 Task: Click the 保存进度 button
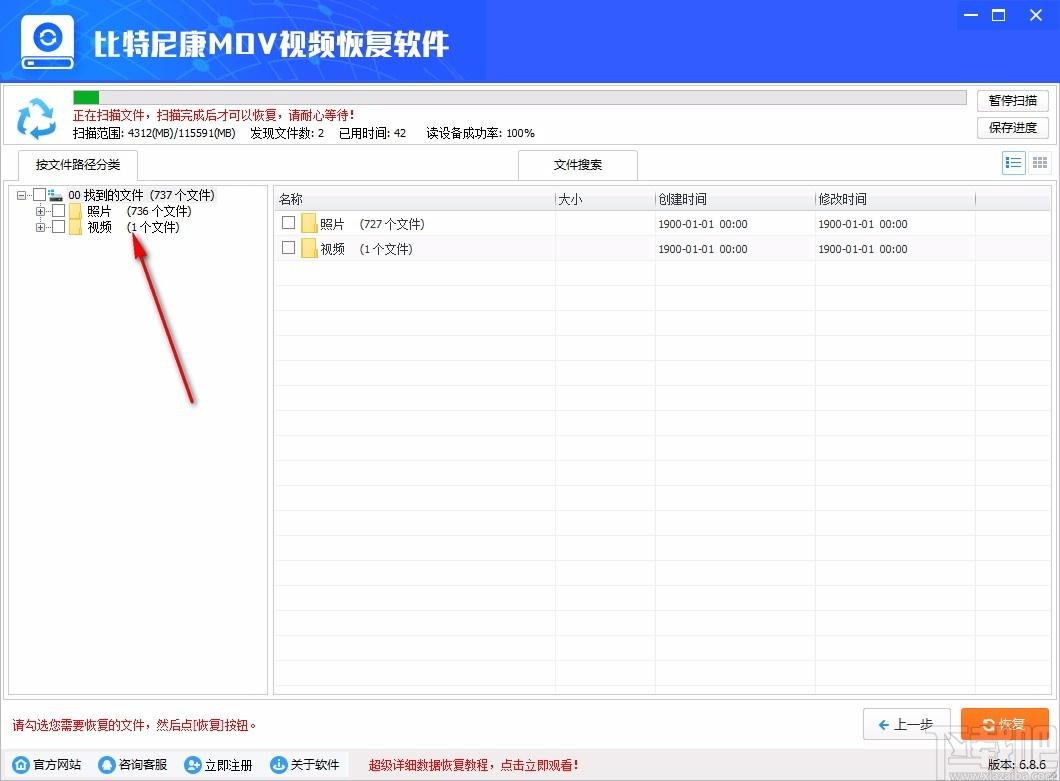pyautogui.click(x=1012, y=127)
